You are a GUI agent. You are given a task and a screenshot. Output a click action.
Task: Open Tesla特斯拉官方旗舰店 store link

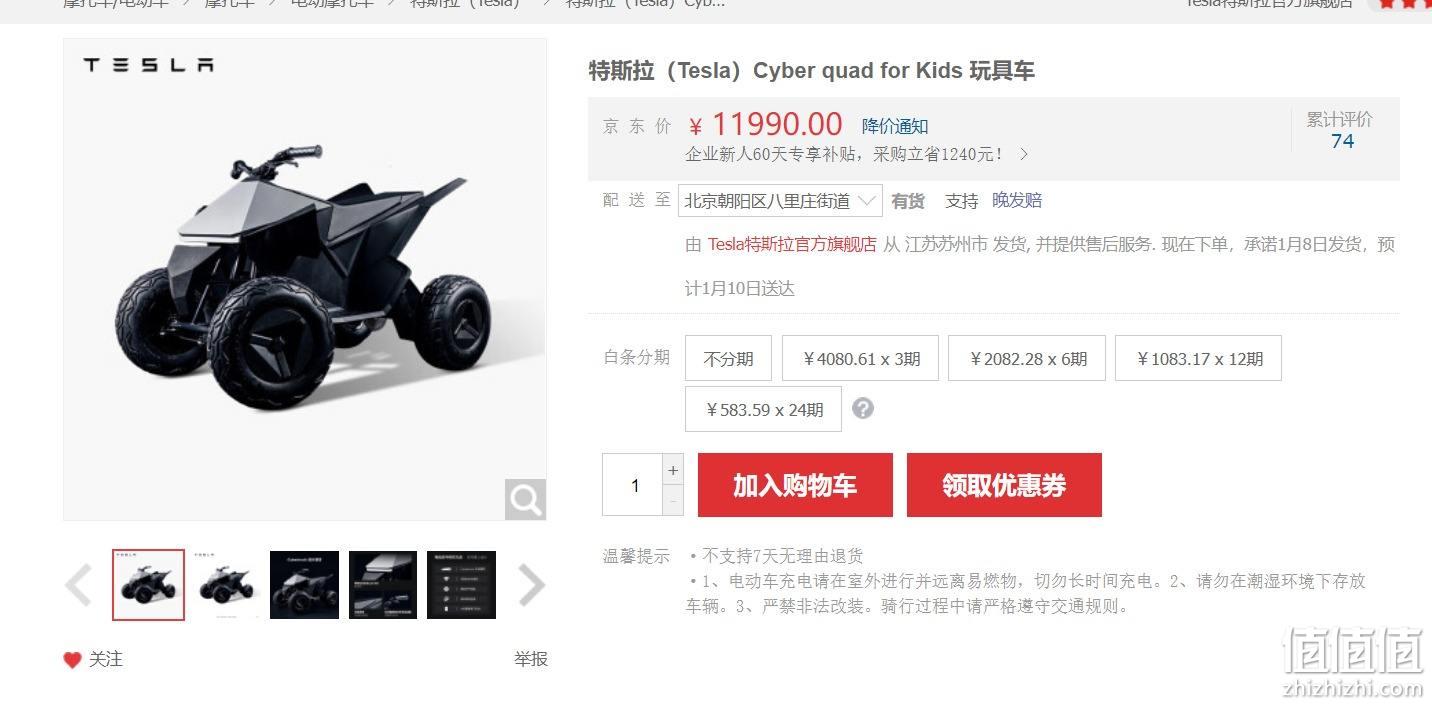click(792, 244)
